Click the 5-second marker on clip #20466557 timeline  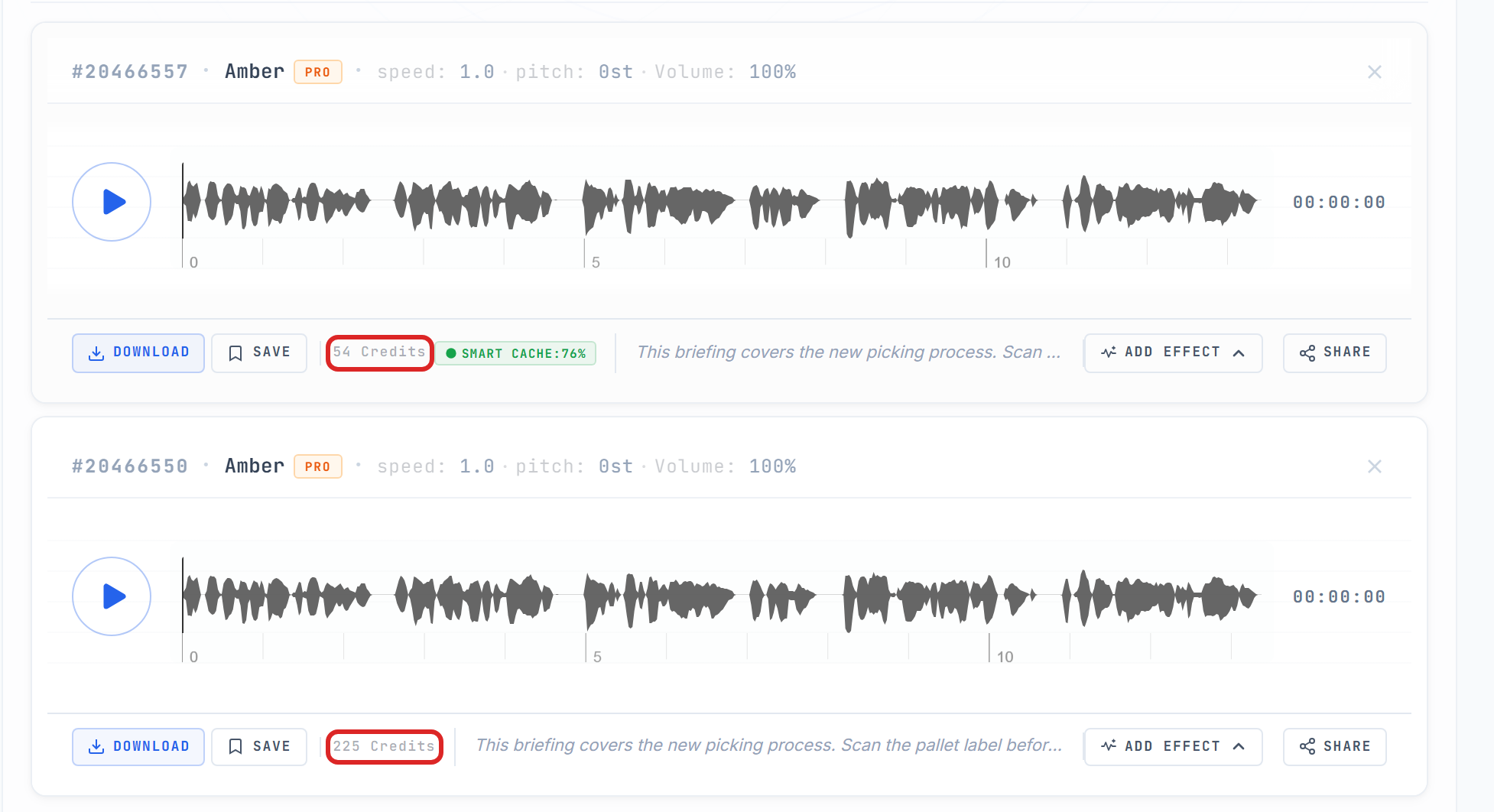pyautogui.click(x=596, y=262)
